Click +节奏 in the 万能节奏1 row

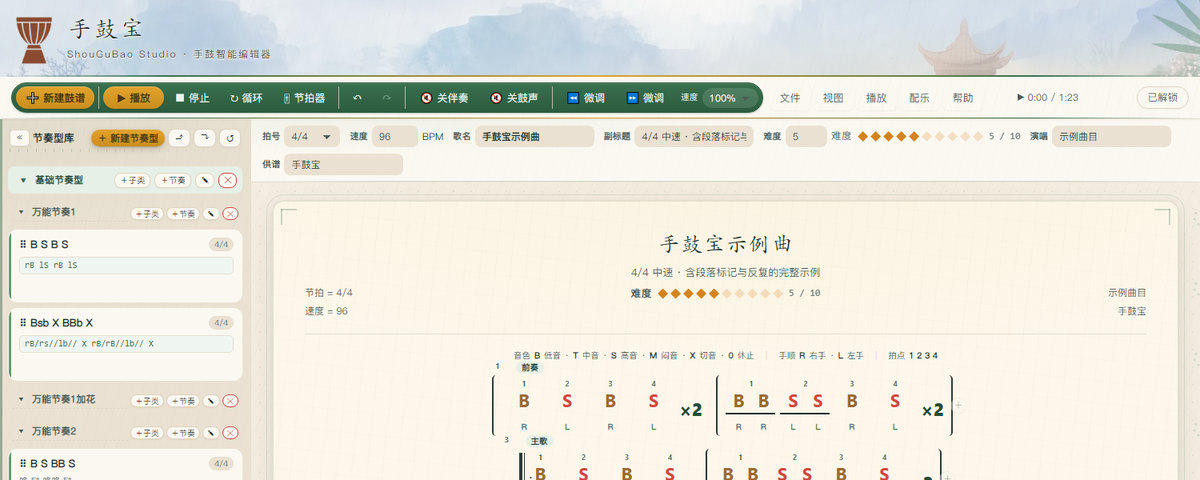(183, 214)
